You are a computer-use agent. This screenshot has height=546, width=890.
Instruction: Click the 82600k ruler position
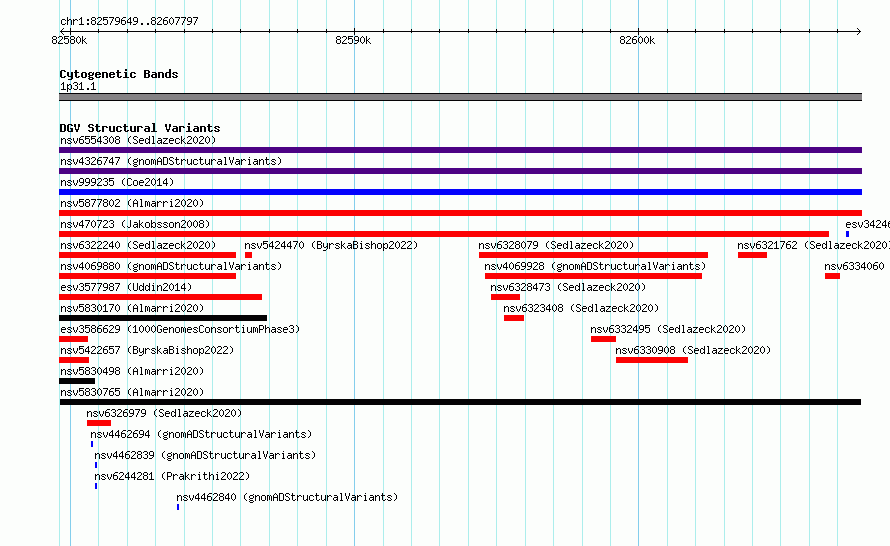[637, 40]
